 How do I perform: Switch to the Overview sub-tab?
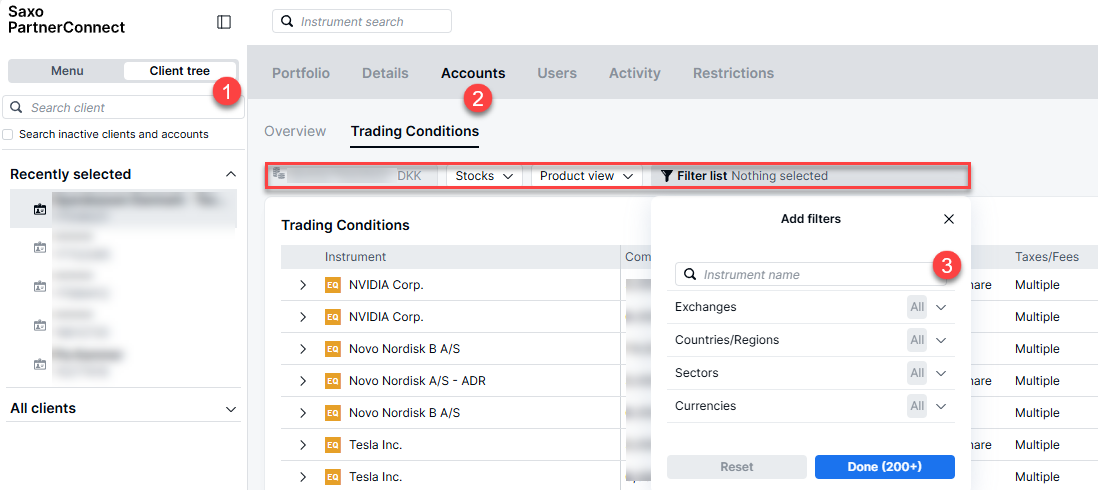[295, 131]
